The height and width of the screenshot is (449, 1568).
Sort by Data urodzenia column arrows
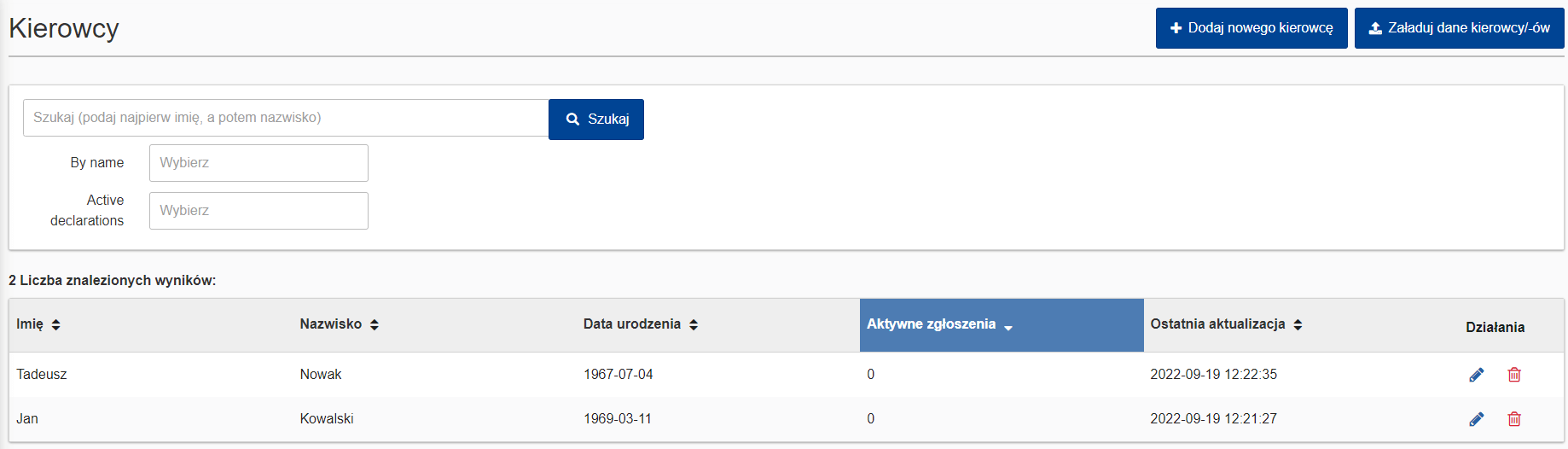(x=694, y=324)
